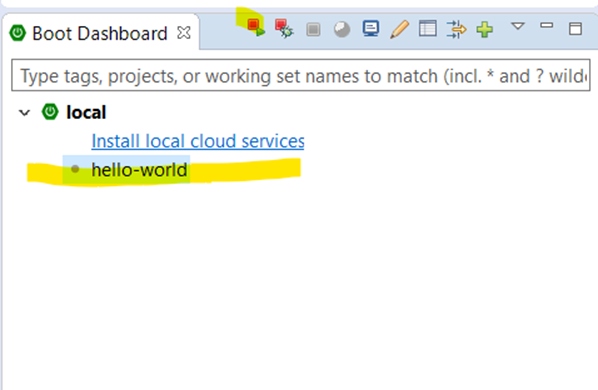Focus the tags and projects filter field

(x=301, y=75)
